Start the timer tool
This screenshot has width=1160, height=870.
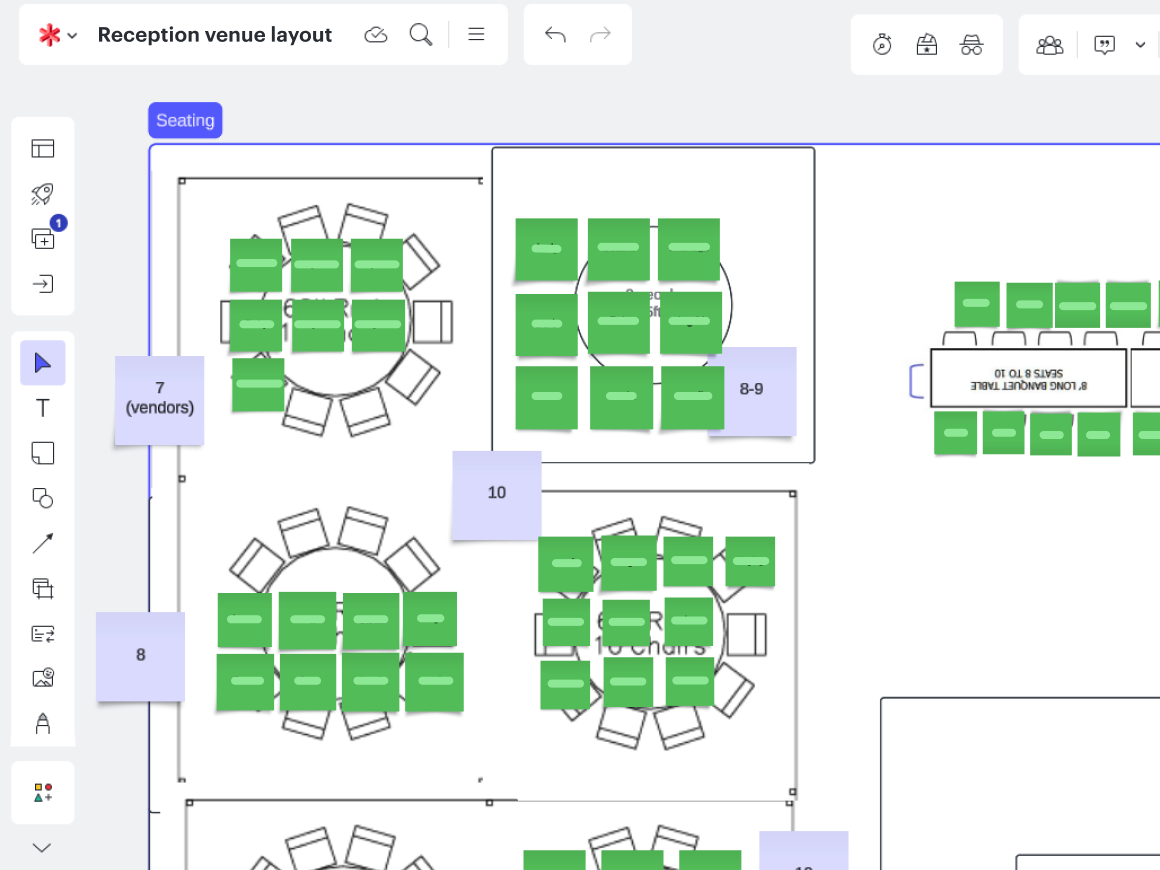pos(882,45)
